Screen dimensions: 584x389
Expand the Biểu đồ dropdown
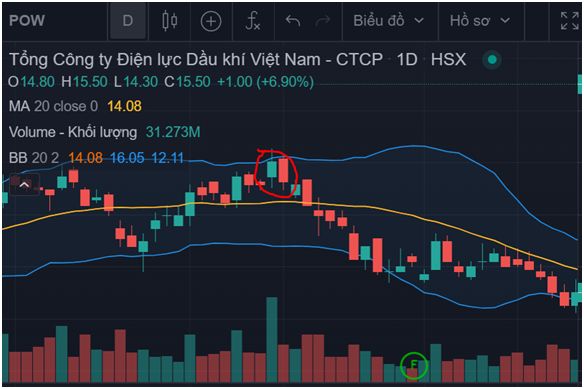[x=388, y=20]
